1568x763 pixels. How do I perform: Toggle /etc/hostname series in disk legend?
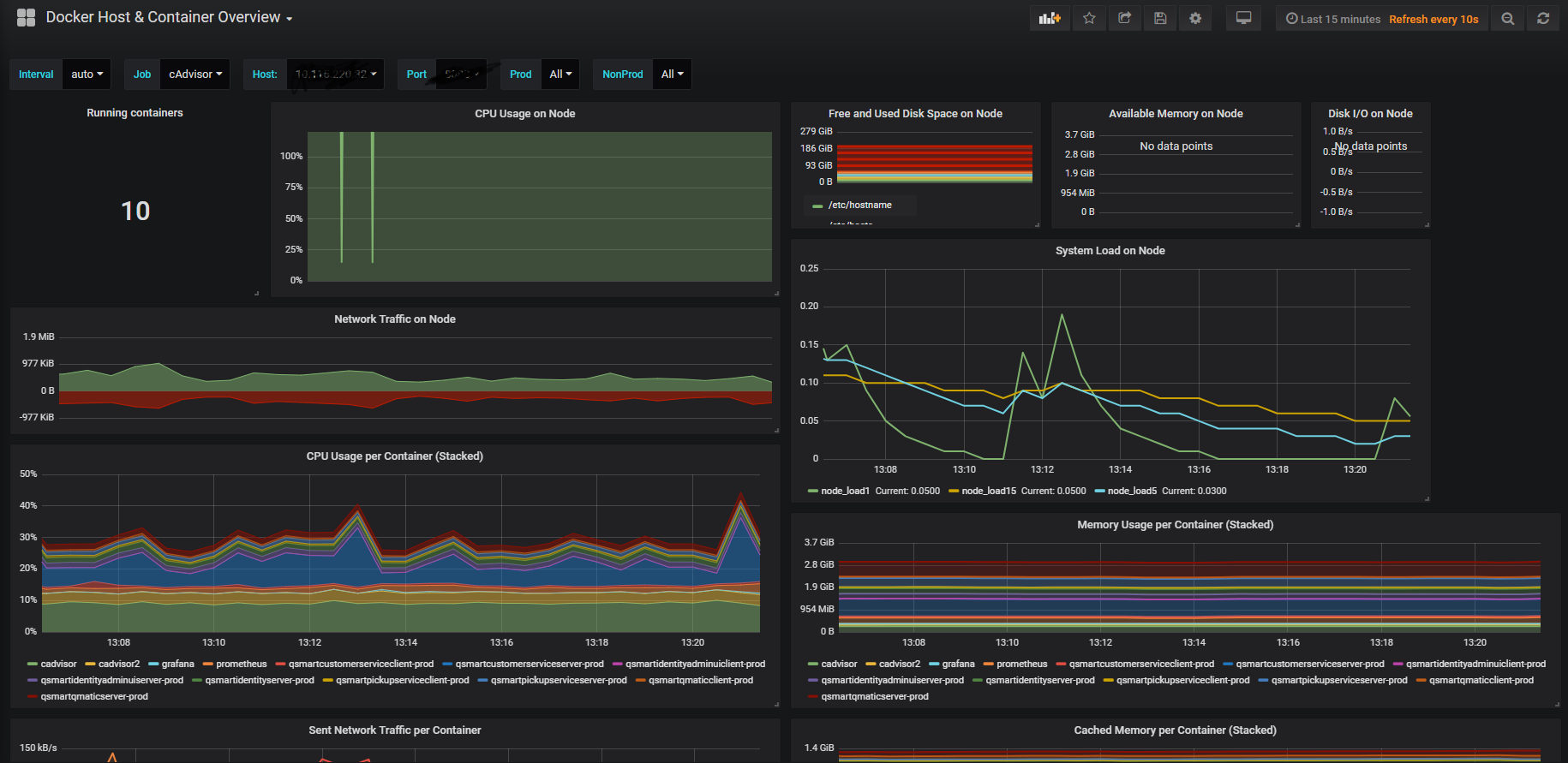coord(859,206)
